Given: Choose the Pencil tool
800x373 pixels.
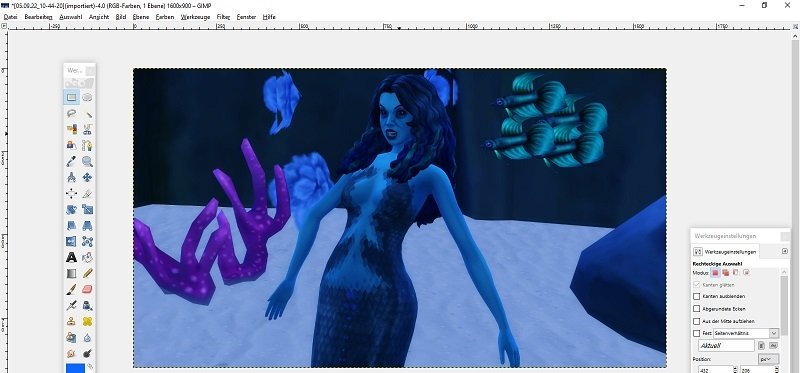Looking at the screenshot, I should tap(88, 273).
